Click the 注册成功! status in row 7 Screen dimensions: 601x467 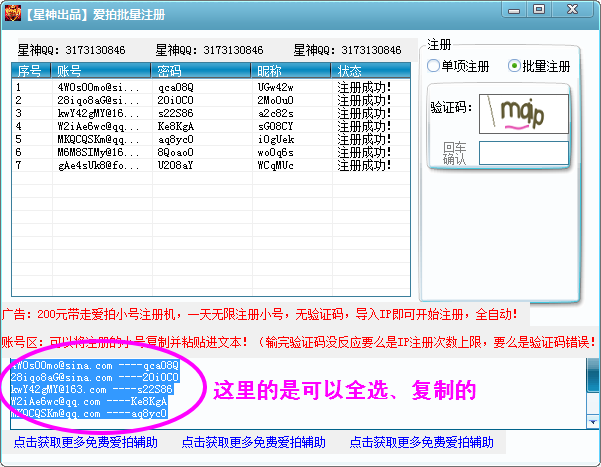click(364, 166)
